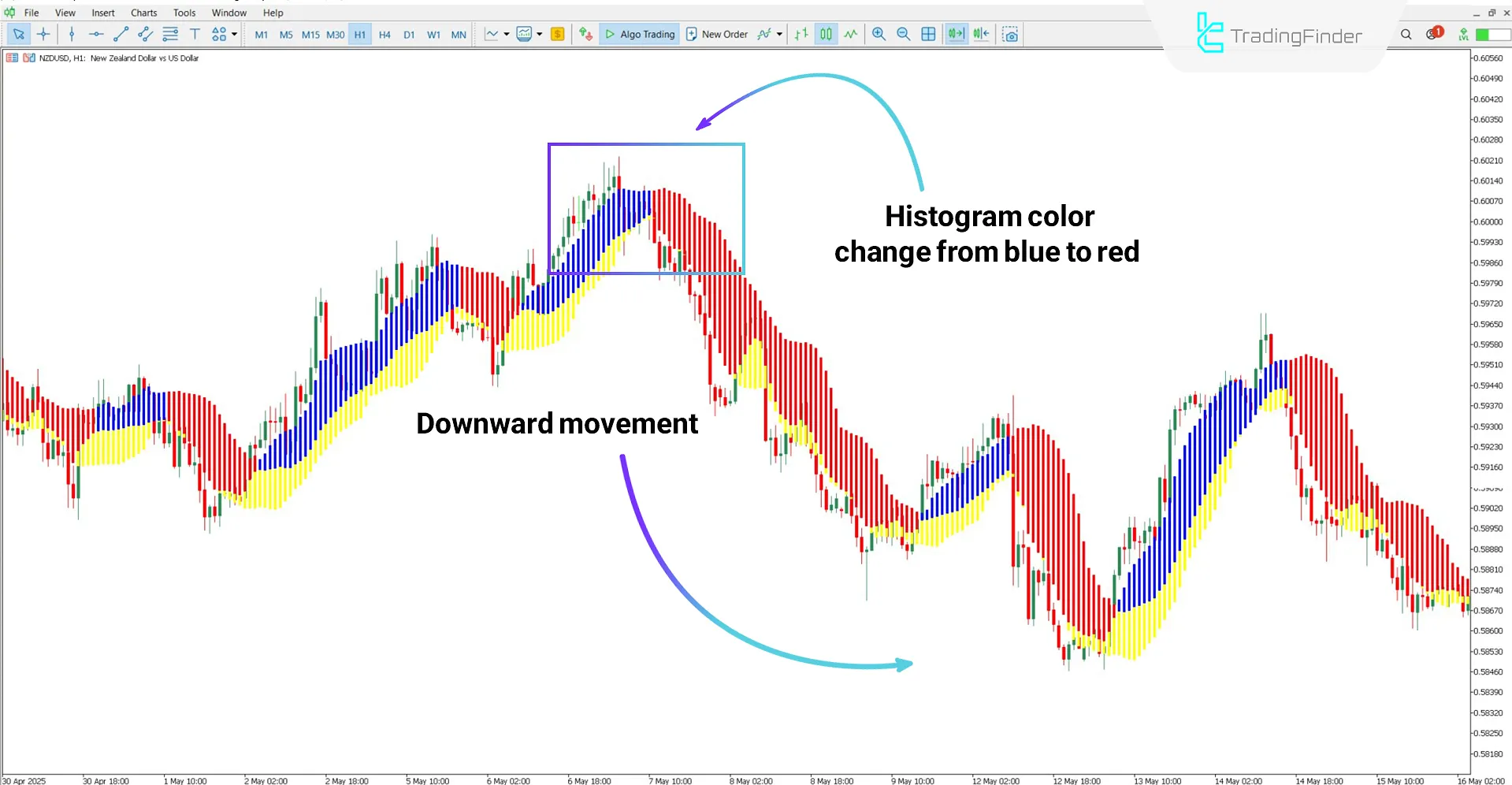Select the Crosshair tool
This screenshot has width=1512, height=785.
click(43, 34)
